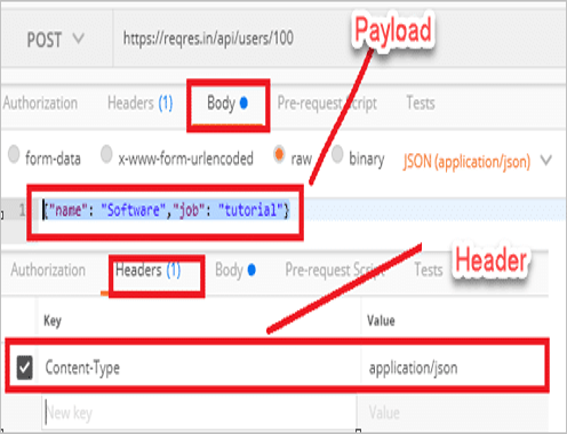This screenshot has height=434, width=567.
Task: Open upper Tests tab
Action: pyautogui.click(x=421, y=103)
